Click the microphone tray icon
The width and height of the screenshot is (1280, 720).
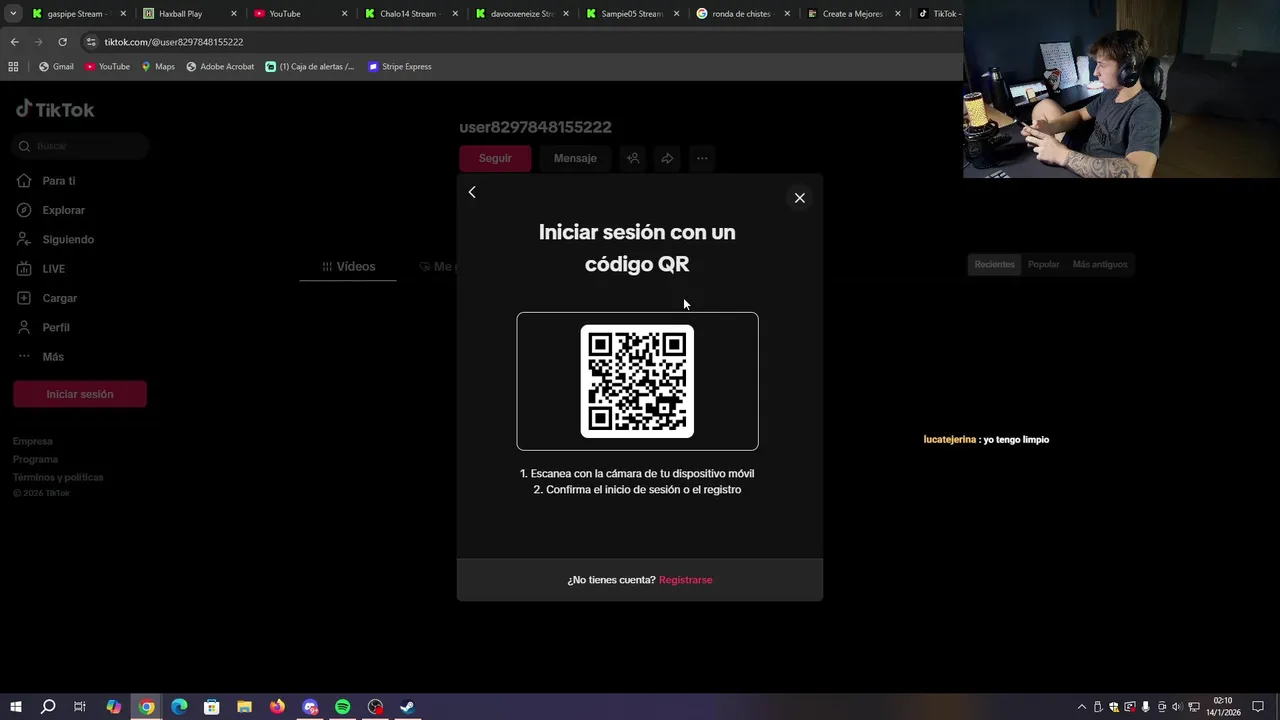tap(1146, 707)
